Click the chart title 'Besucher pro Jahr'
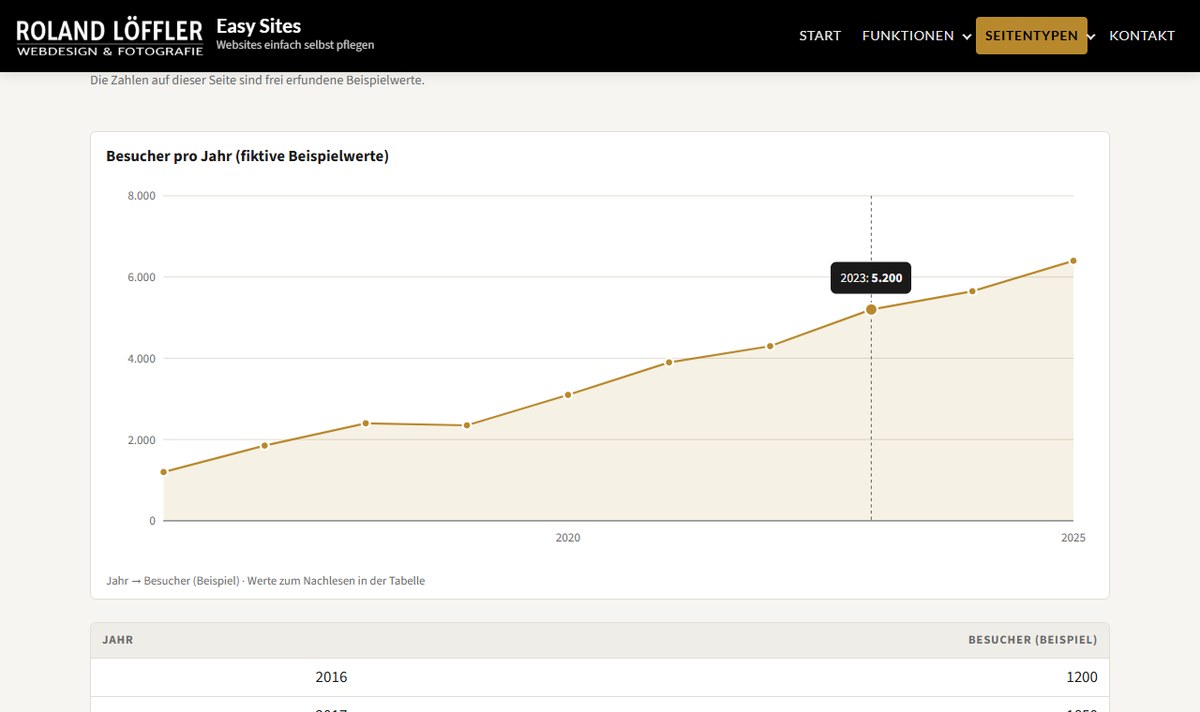This screenshot has width=1200, height=712. click(247, 156)
